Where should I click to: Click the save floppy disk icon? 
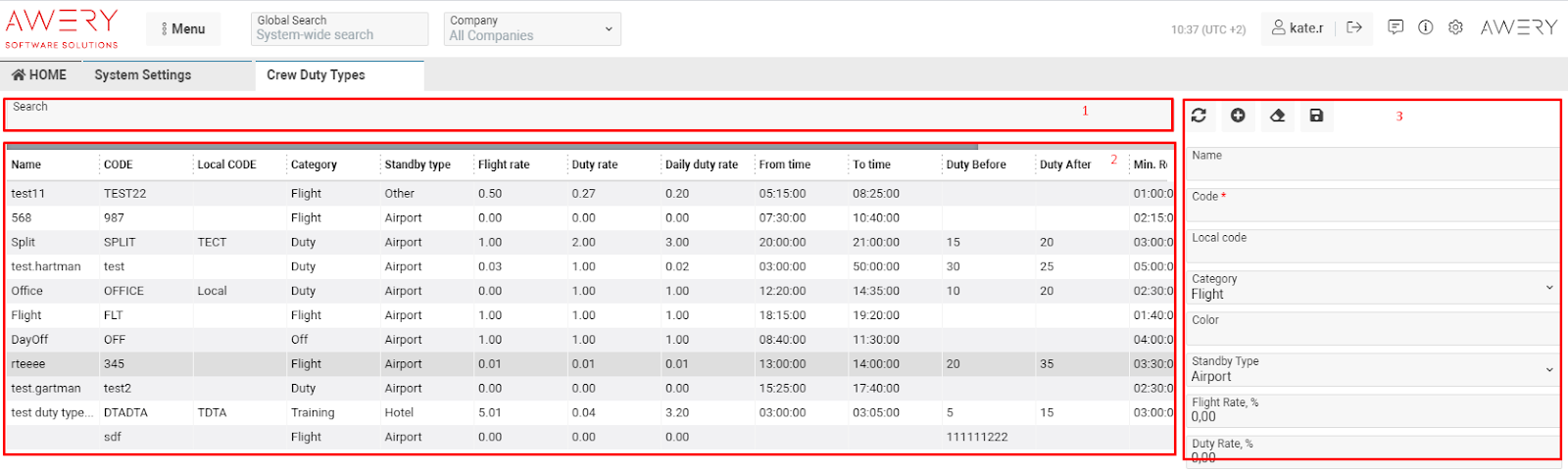[1316, 117]
